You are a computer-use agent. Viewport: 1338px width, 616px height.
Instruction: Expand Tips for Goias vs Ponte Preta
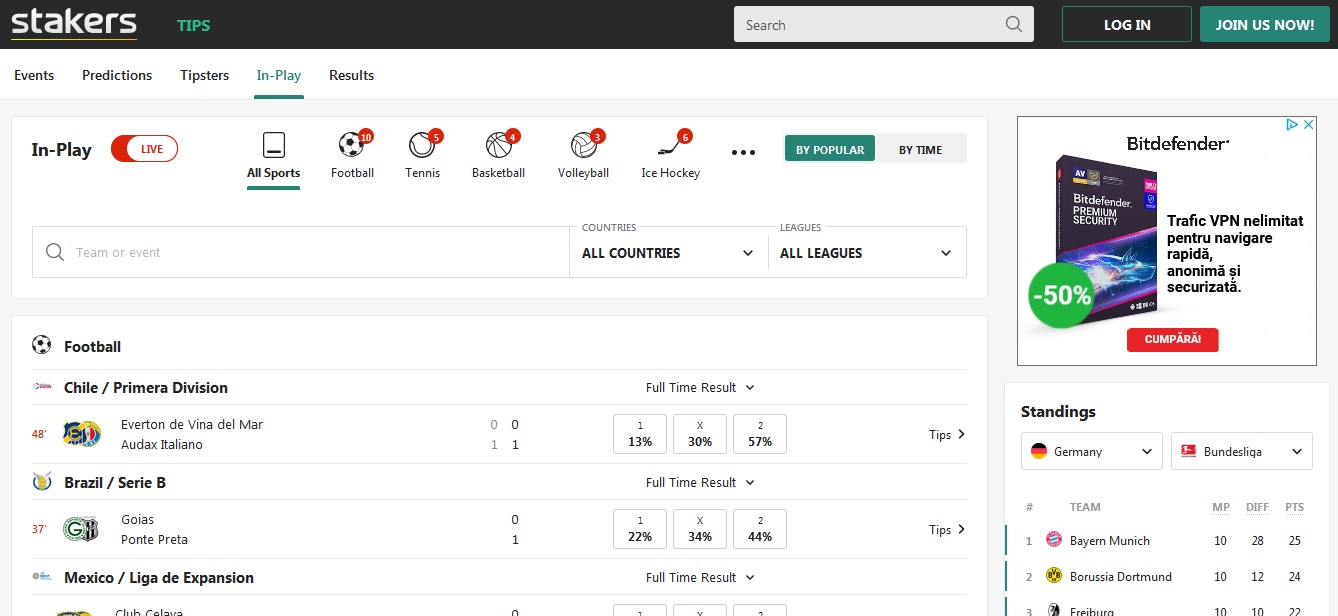point(947,529)
